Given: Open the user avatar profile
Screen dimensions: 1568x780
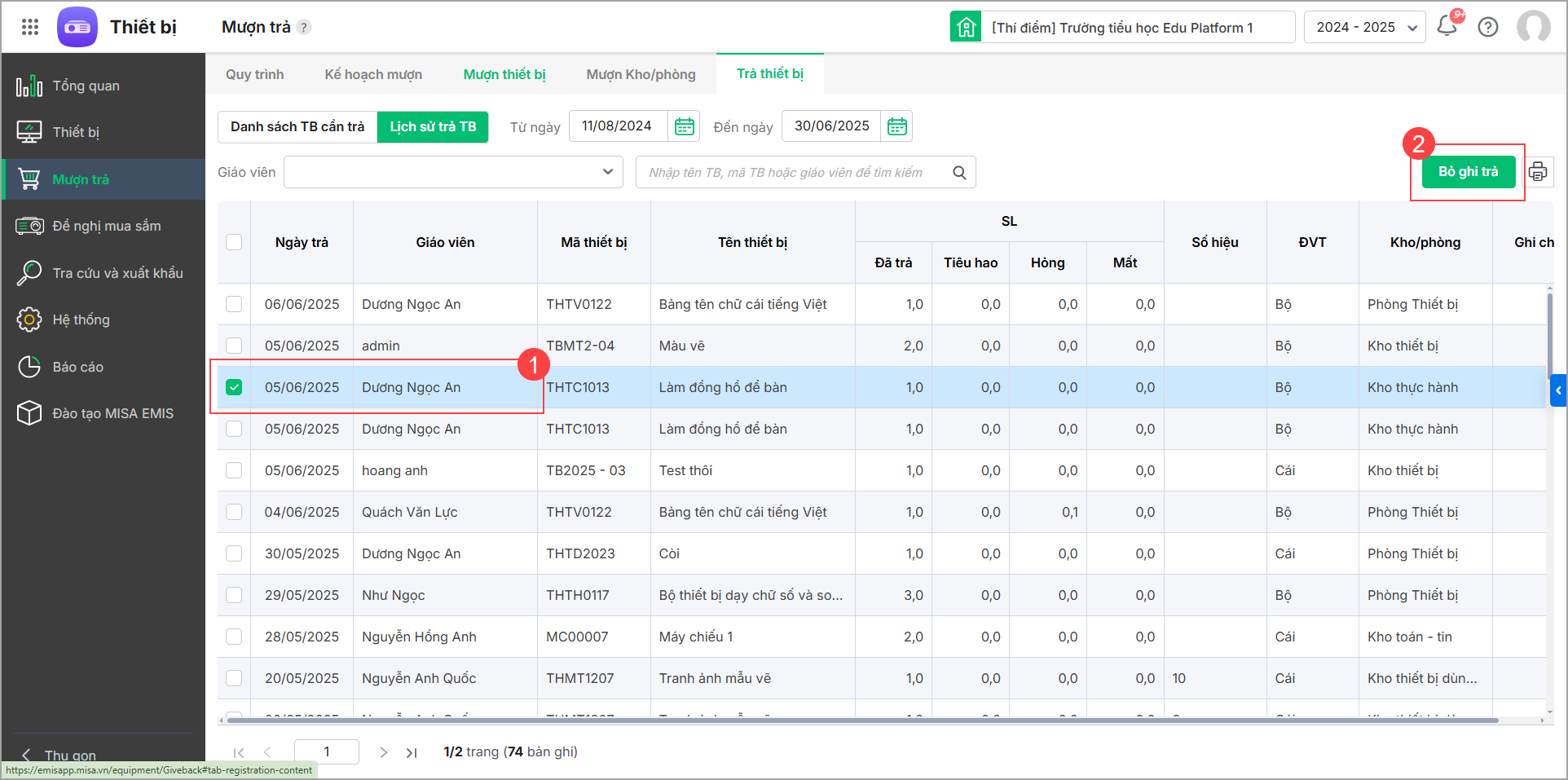Looking at the screenshot, I should click(1533, 27).
